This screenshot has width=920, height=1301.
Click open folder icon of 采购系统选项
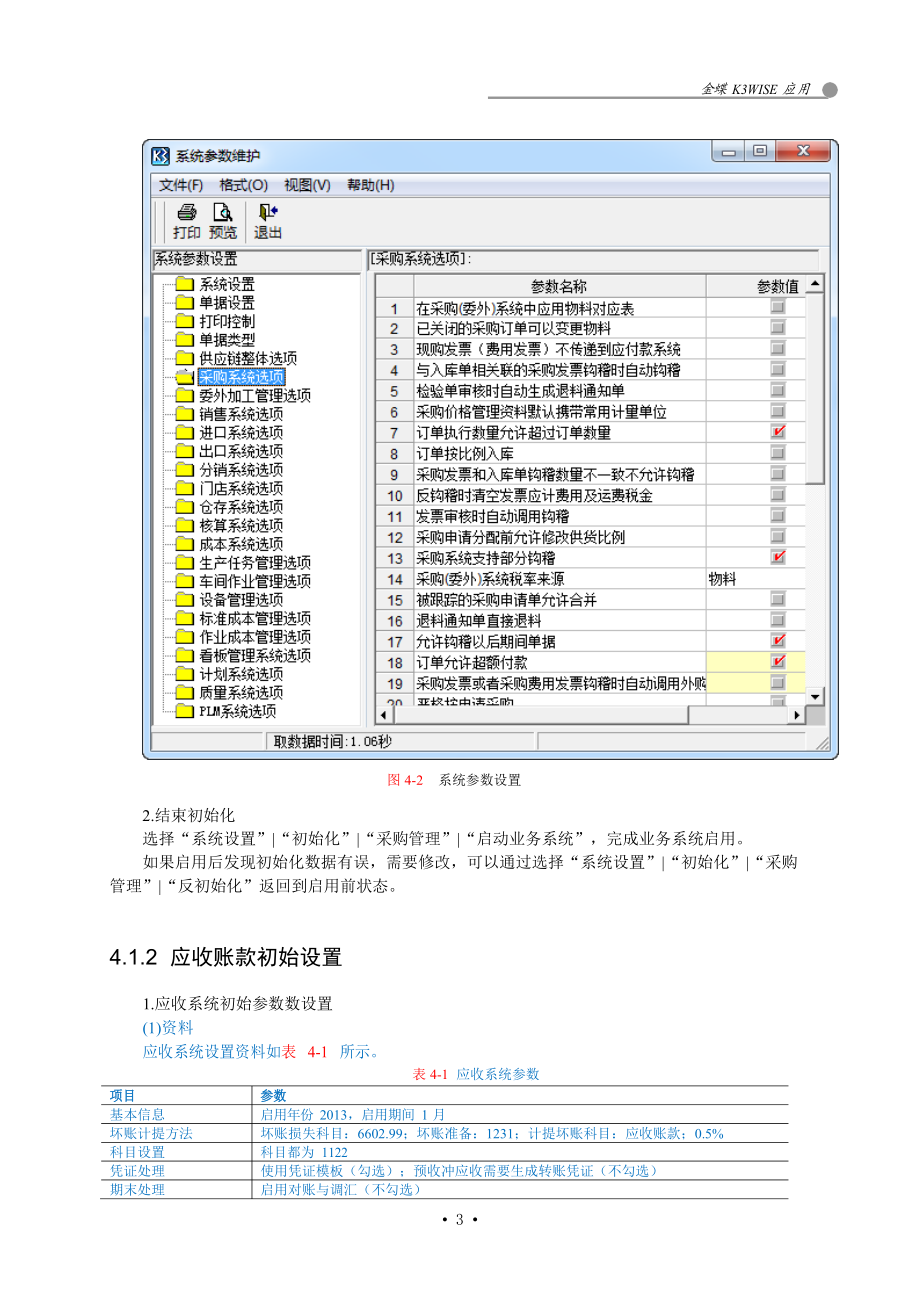click(184, 377)
